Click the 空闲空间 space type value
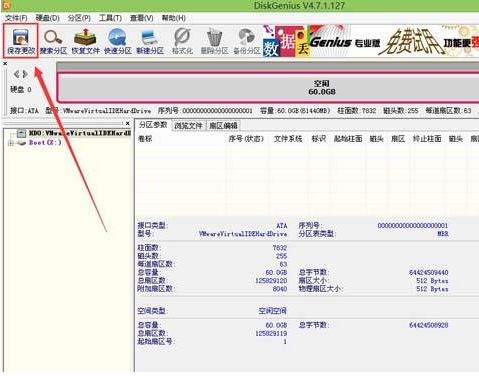 coord(272,311)
